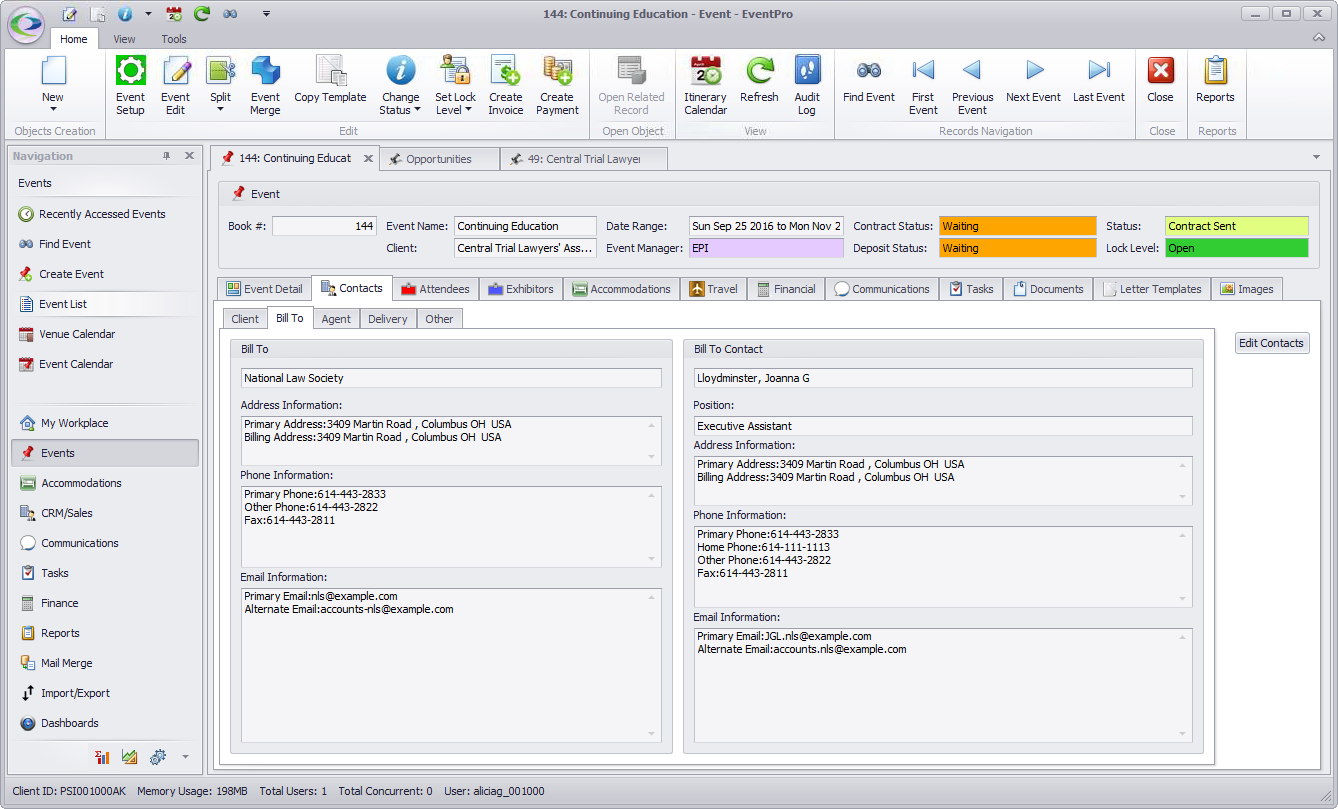Open Event Calendar in navigation pane
The image size is (1338, 809).
pyautogui.click(x=76, y=364)
